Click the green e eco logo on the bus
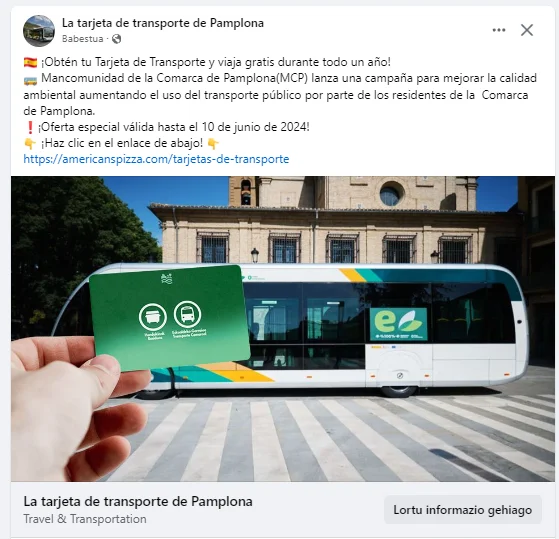The image size is (559, 539). [399, 324]
